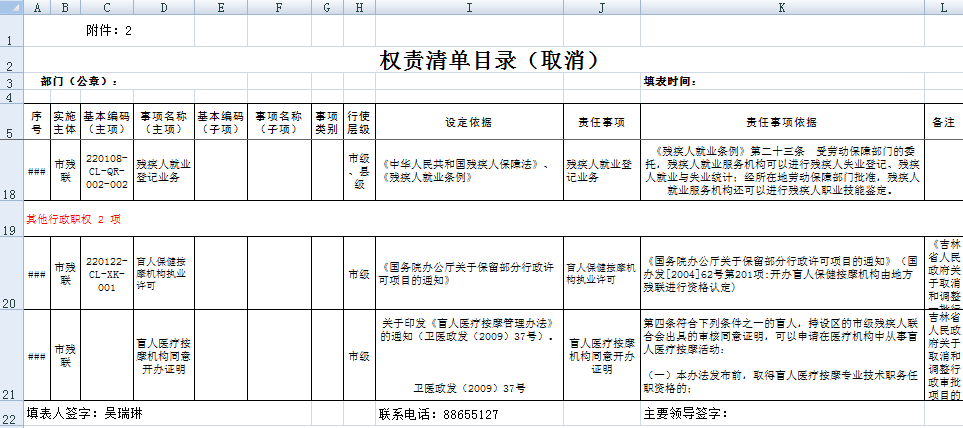The height and width of the screenshot is (428, 963).
Task: Select the 部门（公章）： cell
Action: (x=80, y=81)
